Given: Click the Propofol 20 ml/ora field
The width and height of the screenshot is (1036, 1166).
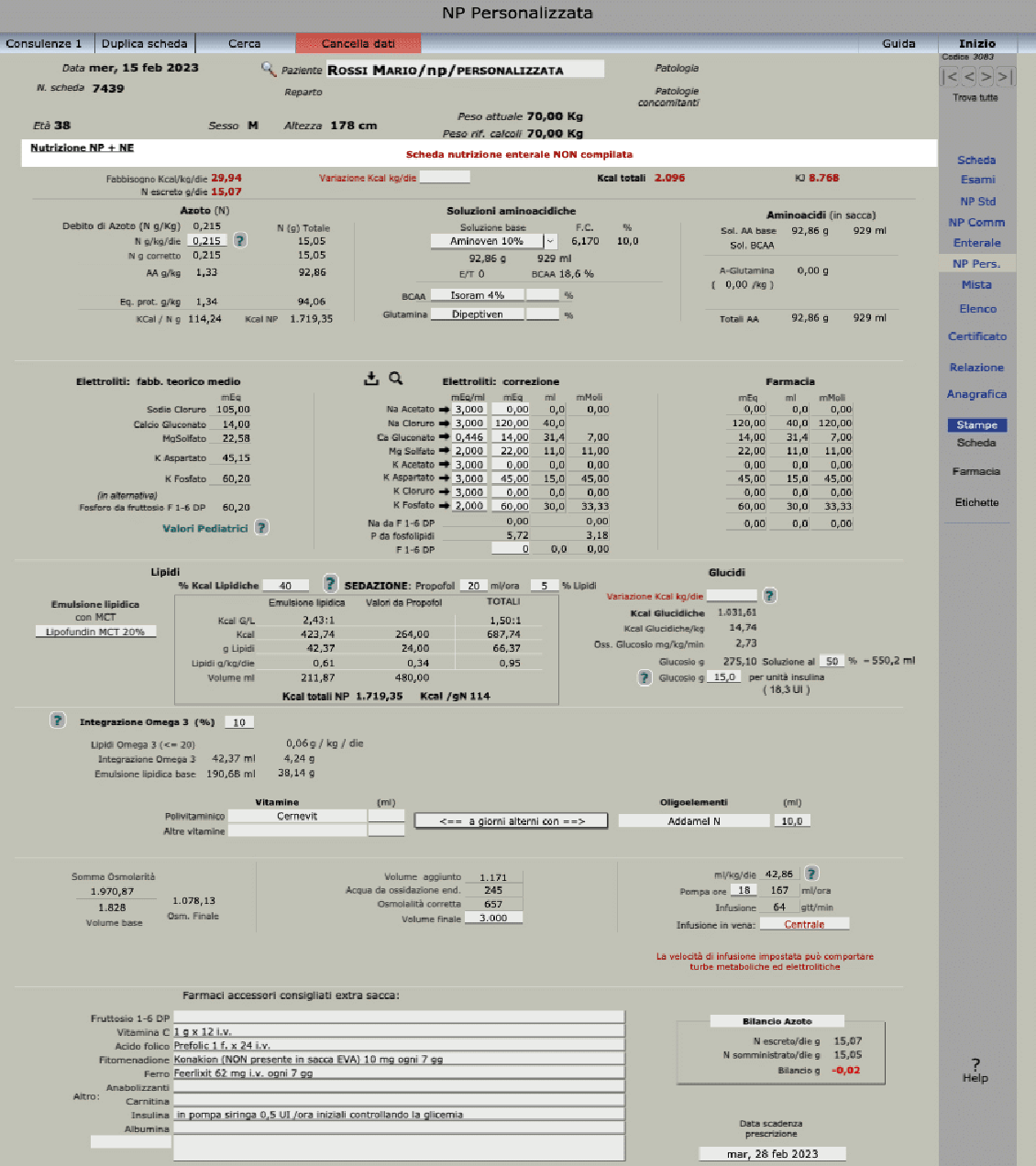Looking at the screenshot, I should [473, 585].
